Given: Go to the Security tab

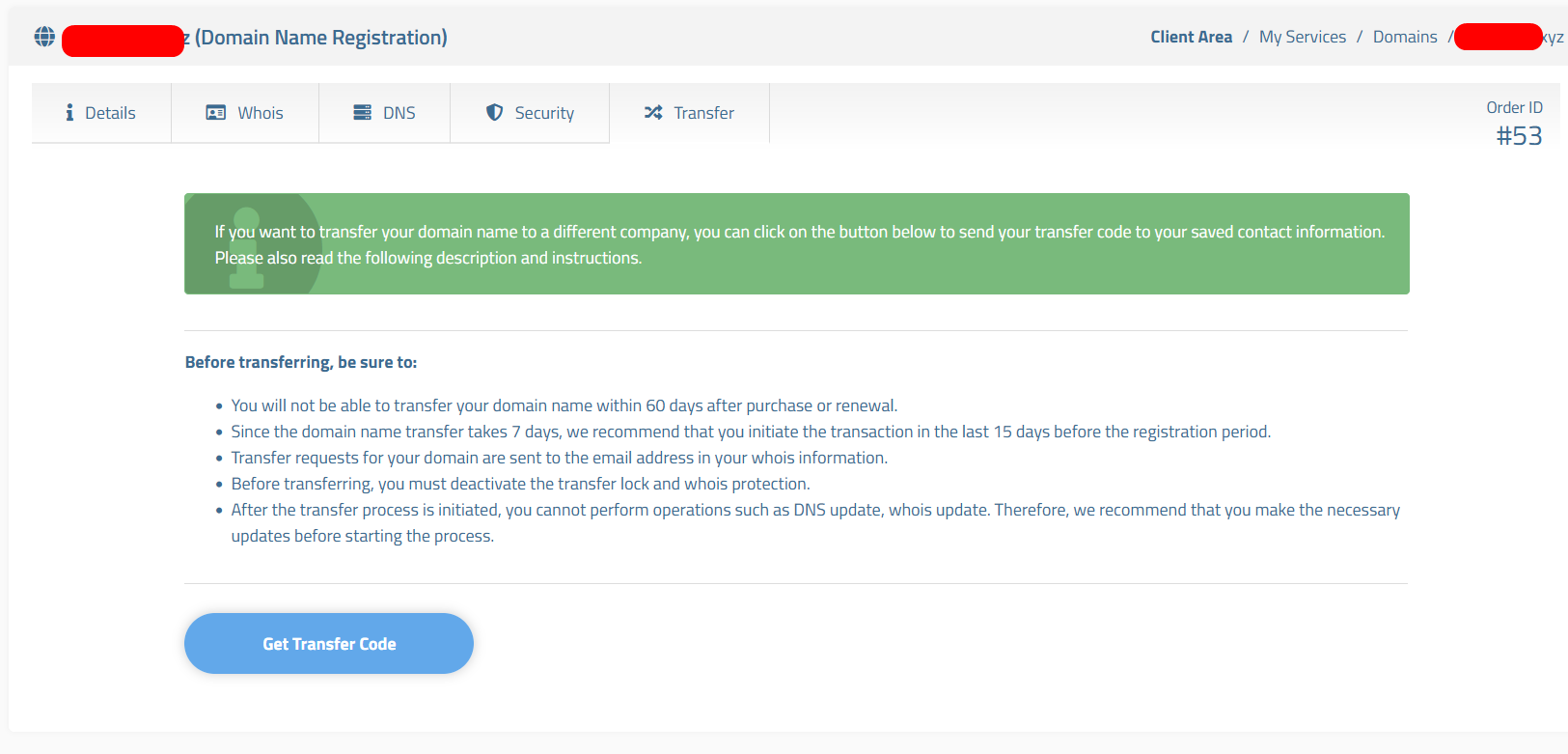Looking at the screenshot, I should 530,113.
